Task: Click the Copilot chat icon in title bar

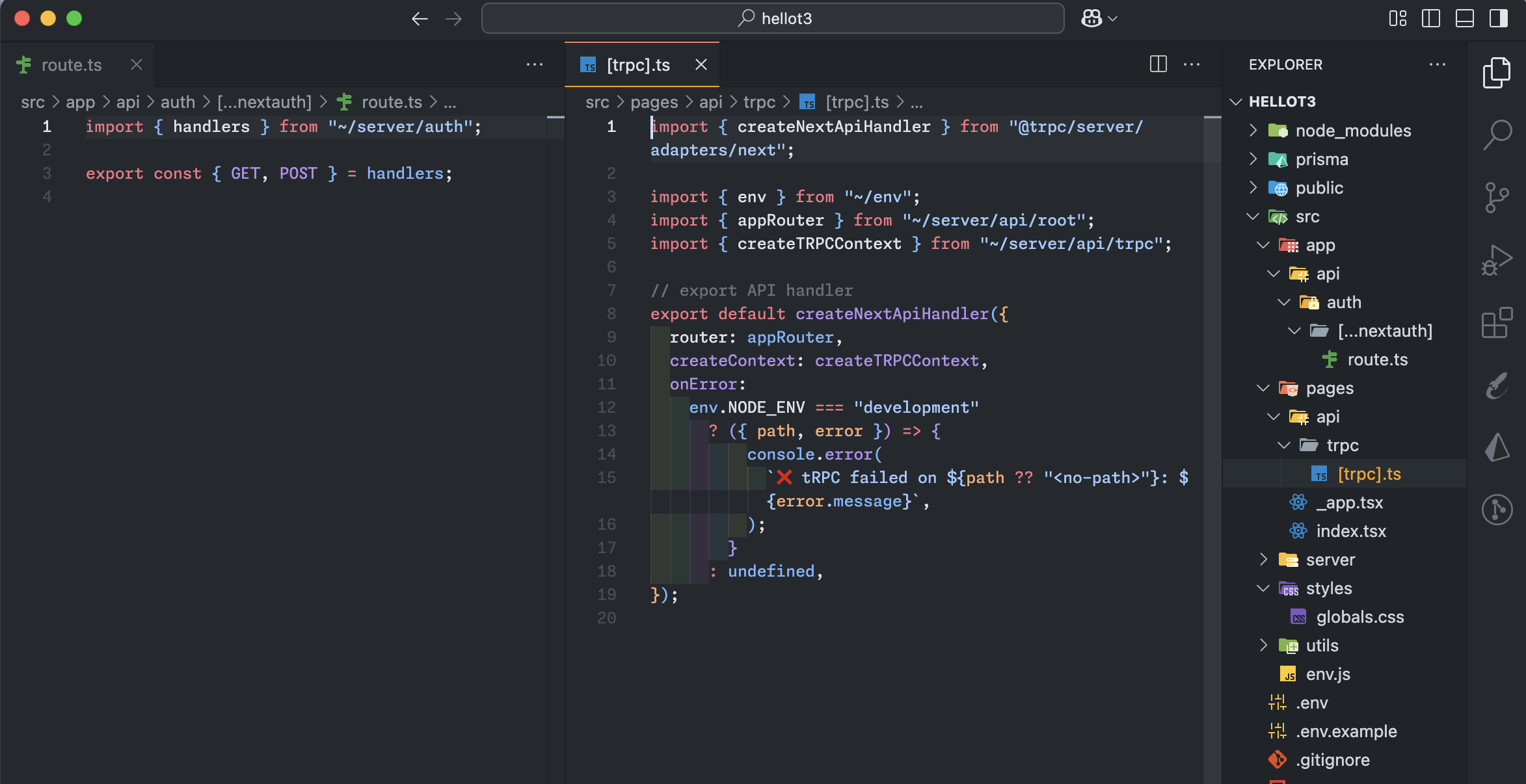Action: pyautogui.click(x=1091, y=18)
